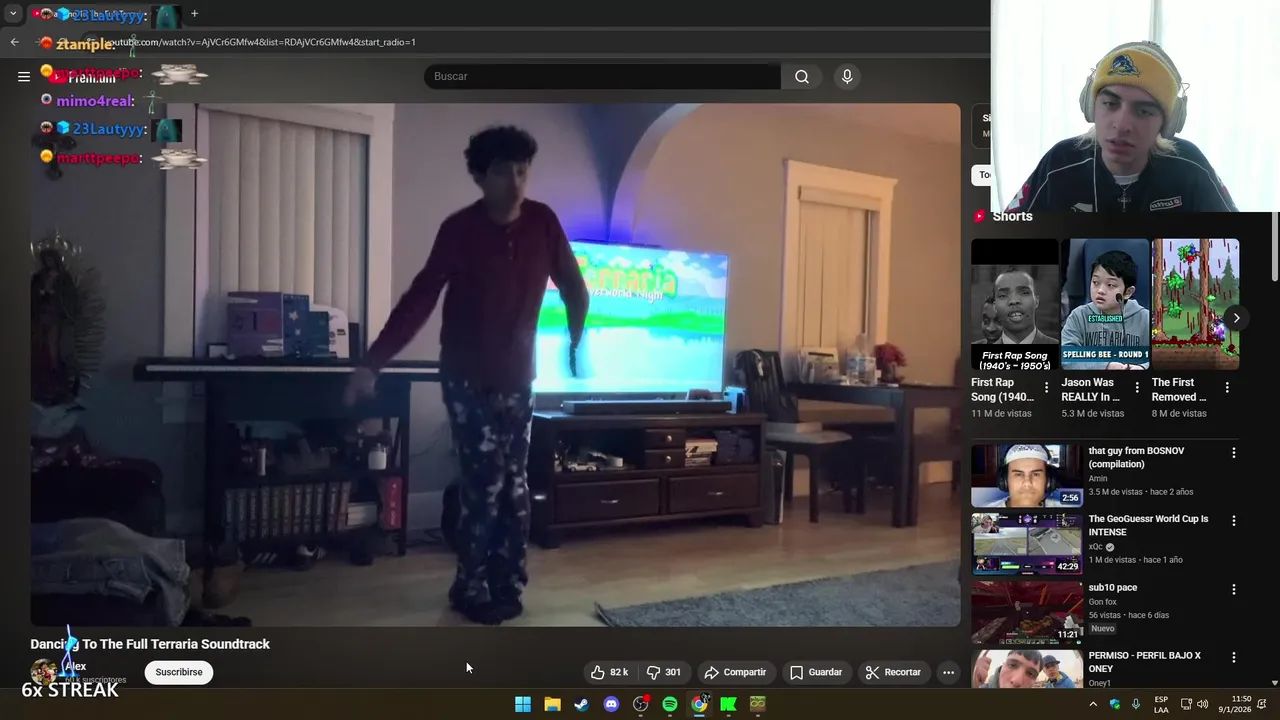Image resolution: width=1280 pixels, height=720 pixels.
Task: Start voice search with the microphone icon
Action: [x=847, y=76]
